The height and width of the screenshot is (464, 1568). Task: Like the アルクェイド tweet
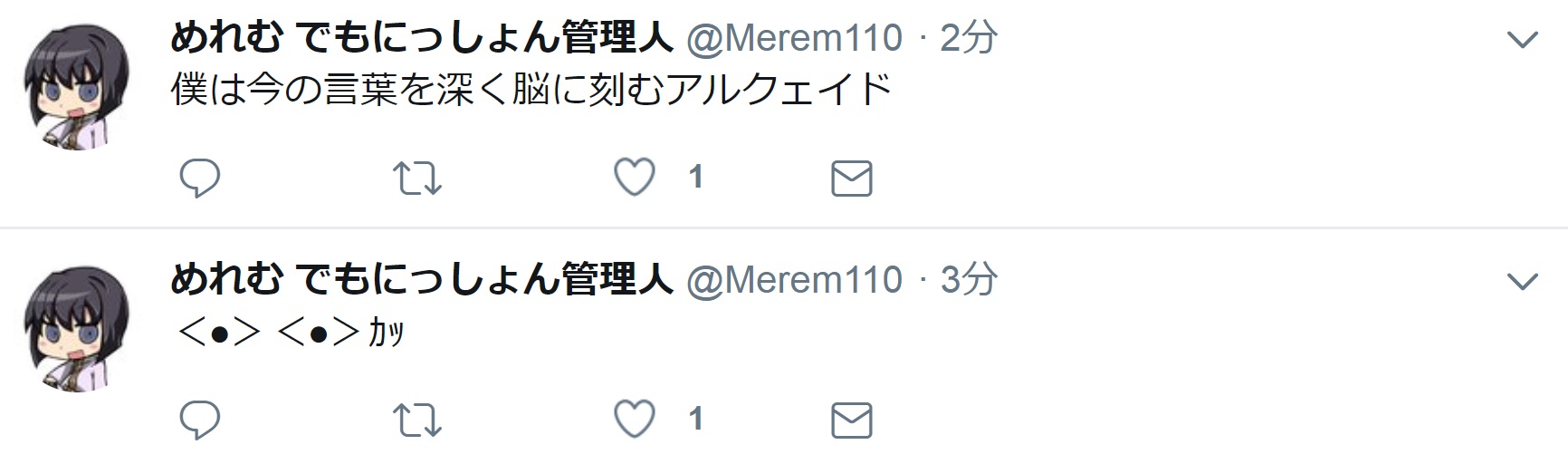click(635, 178)
